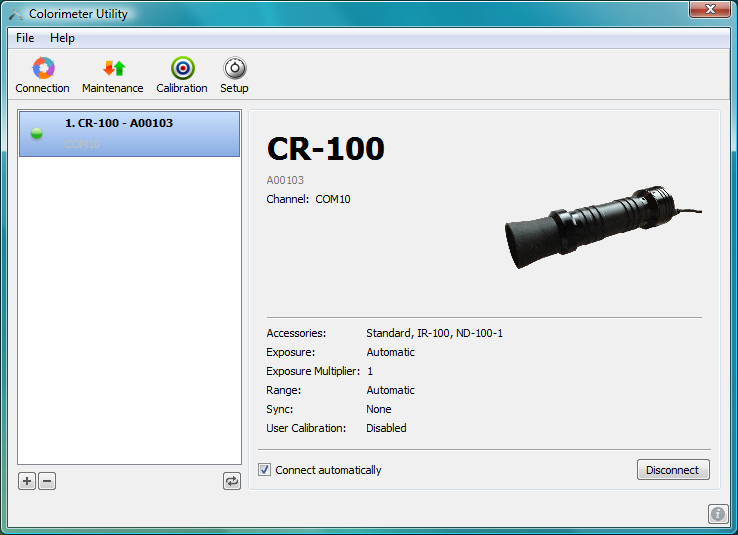Open the Help menu
Viewport: 738px width, 535px height.
point(62,38)
